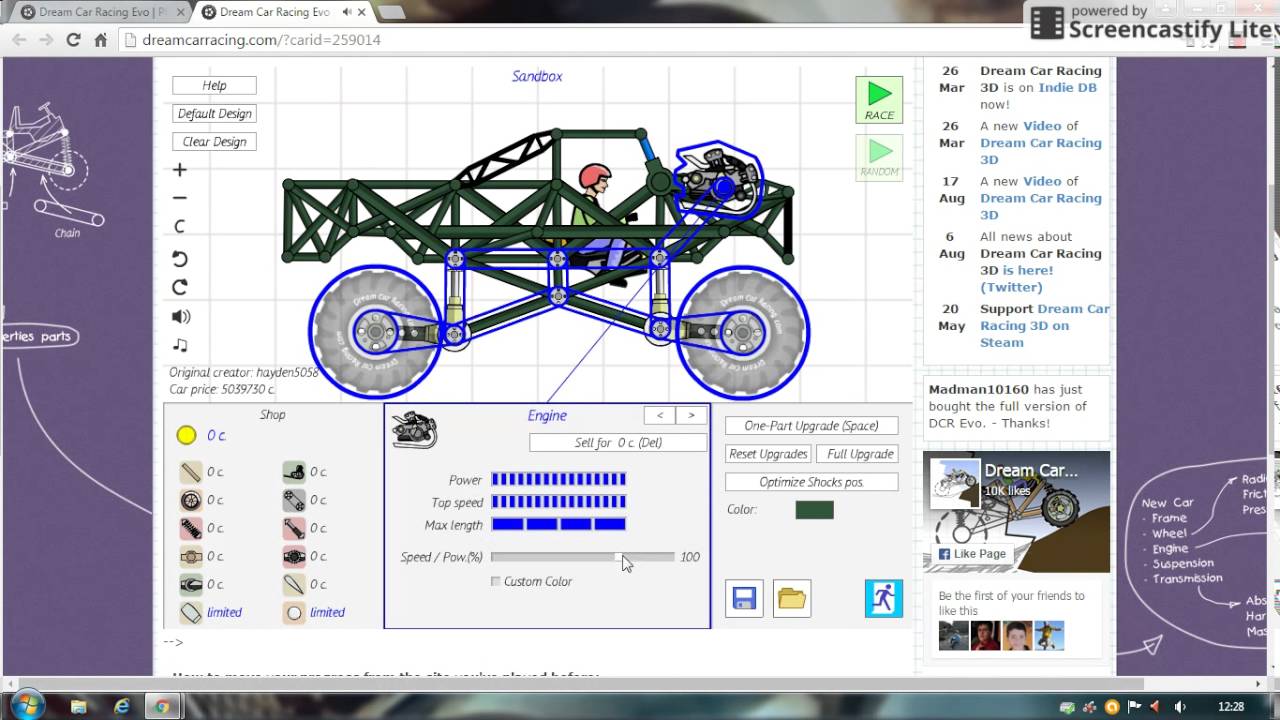
Task: Click the Clear Design button
Action: tap(214, 142)
